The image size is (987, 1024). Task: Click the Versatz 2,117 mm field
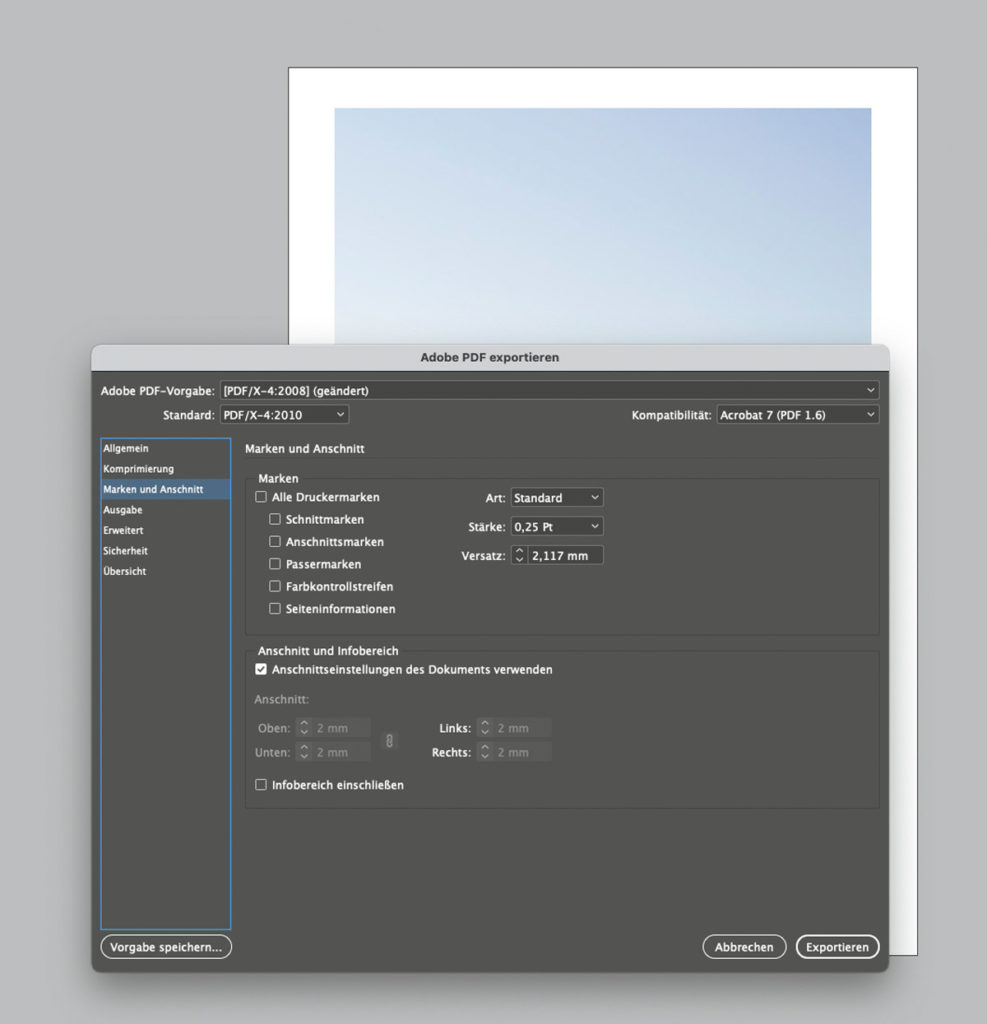(565, 556)
